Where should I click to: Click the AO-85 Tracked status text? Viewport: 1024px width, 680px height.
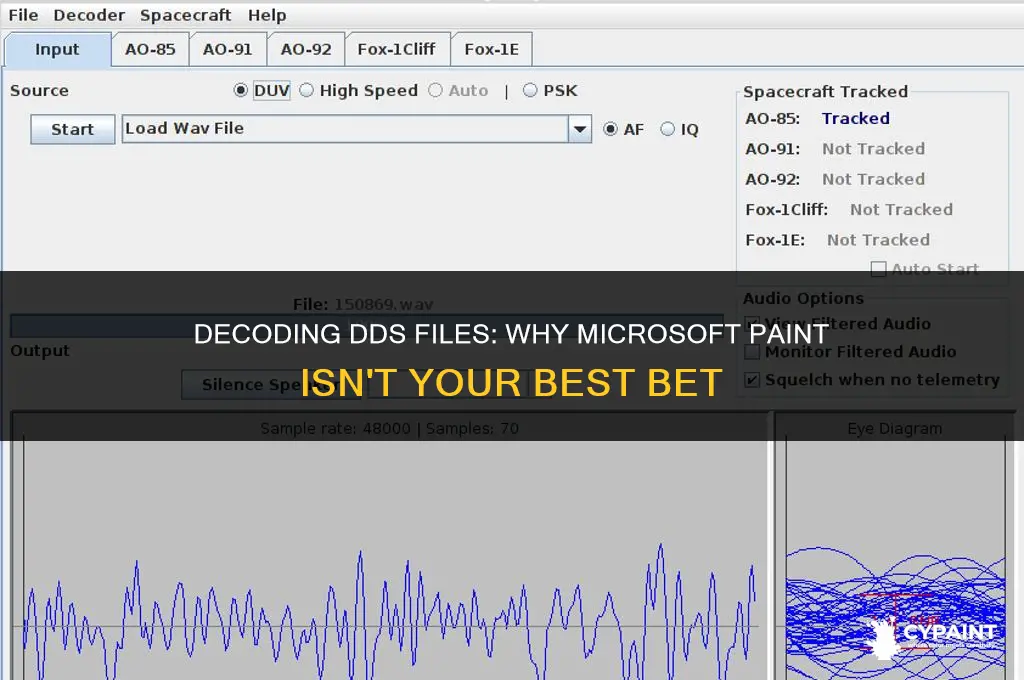[x=856, y=118]
